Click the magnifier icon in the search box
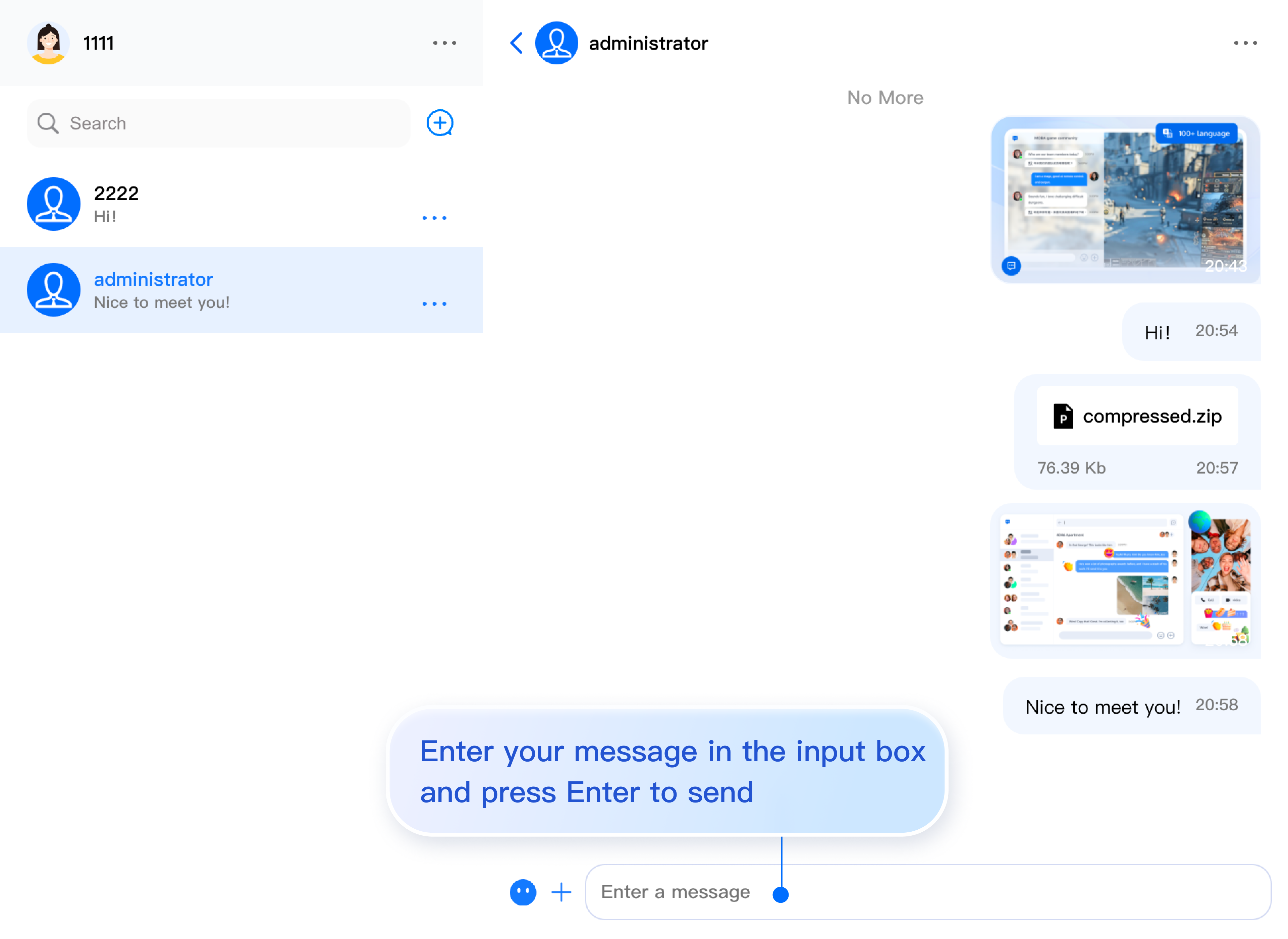 point(48,123)
